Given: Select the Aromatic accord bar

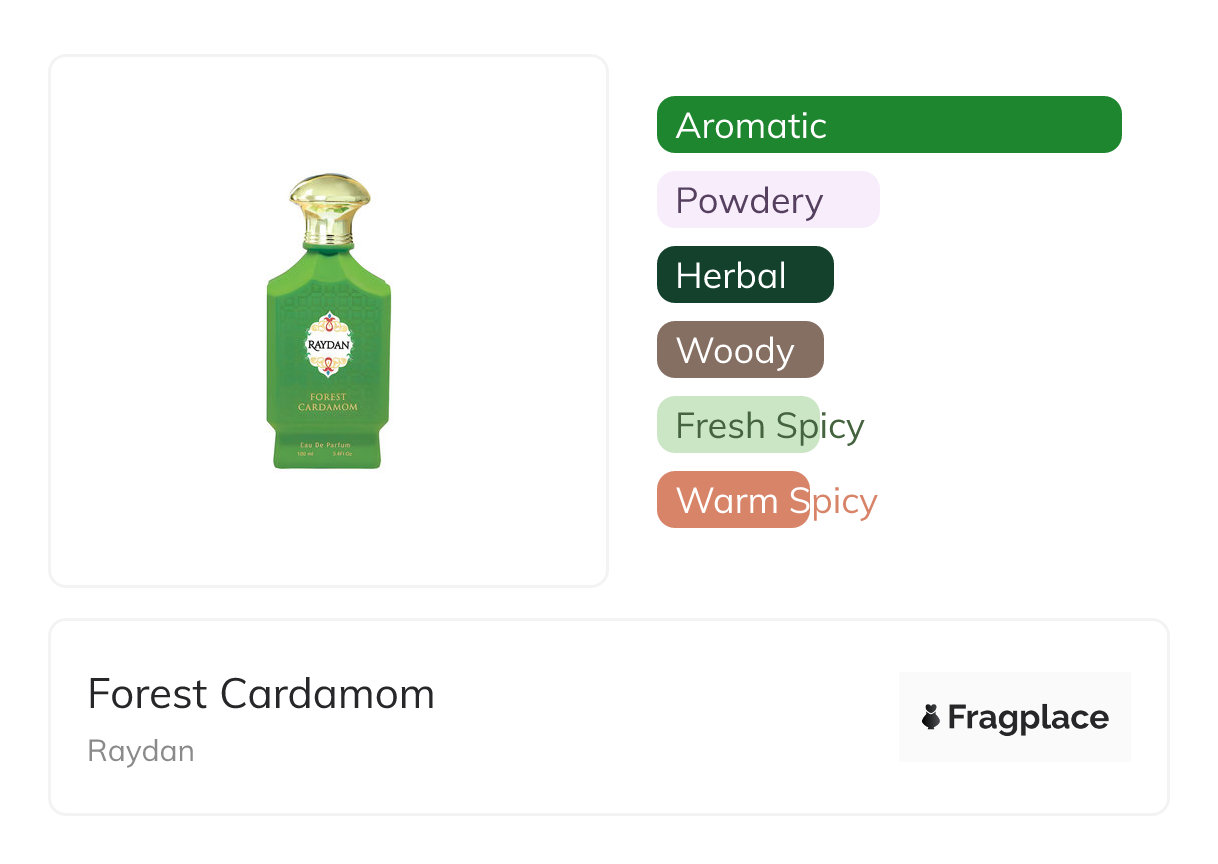Looking at the screenshot, I should 888,125.
